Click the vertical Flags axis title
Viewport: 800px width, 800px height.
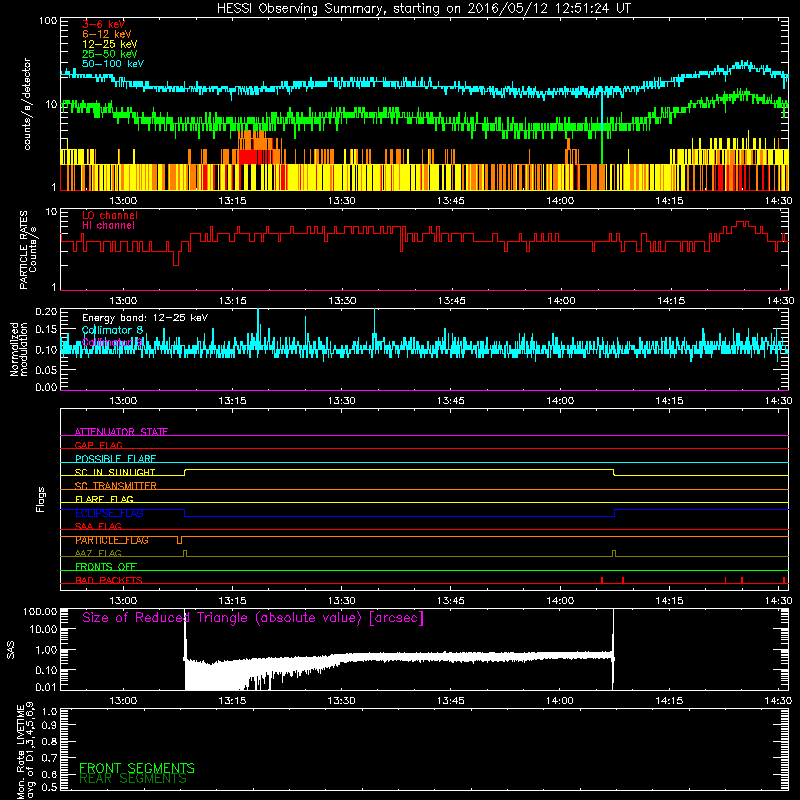tap(41, 499)
